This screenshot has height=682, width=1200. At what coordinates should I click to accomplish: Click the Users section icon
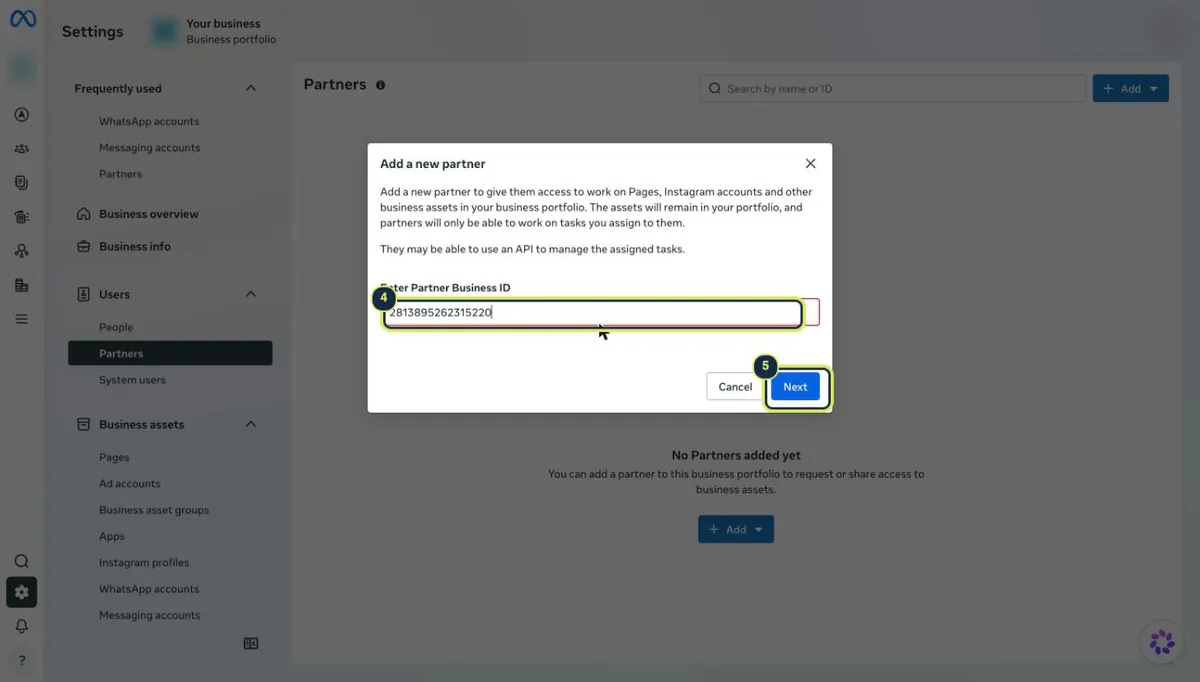85,294
